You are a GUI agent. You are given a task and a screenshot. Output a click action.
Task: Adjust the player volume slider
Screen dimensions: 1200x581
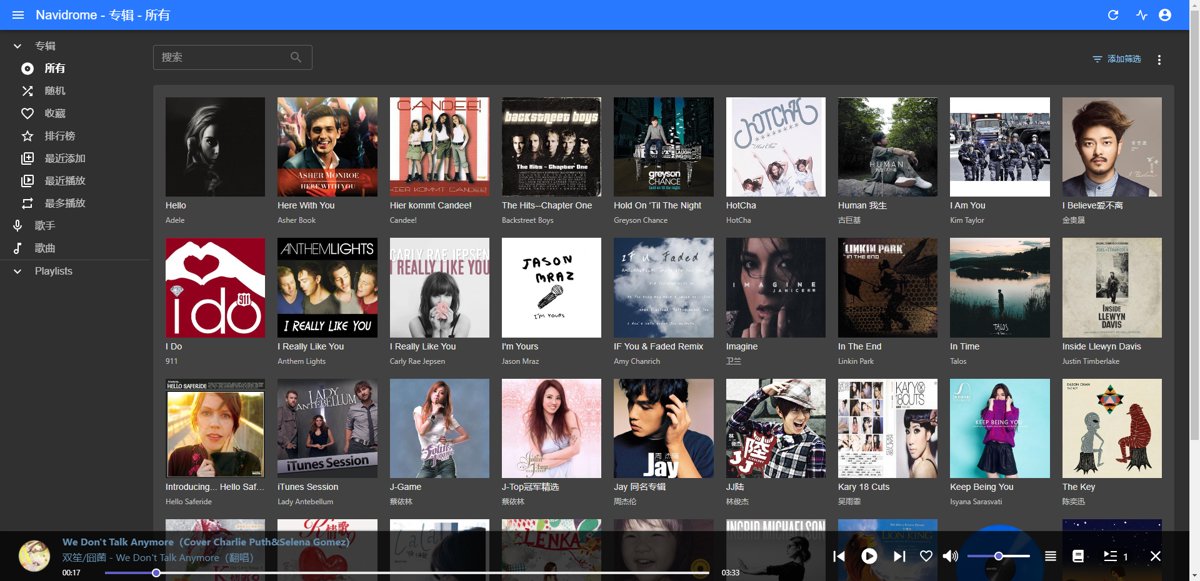pyautogui.click(x=998, y=556)
